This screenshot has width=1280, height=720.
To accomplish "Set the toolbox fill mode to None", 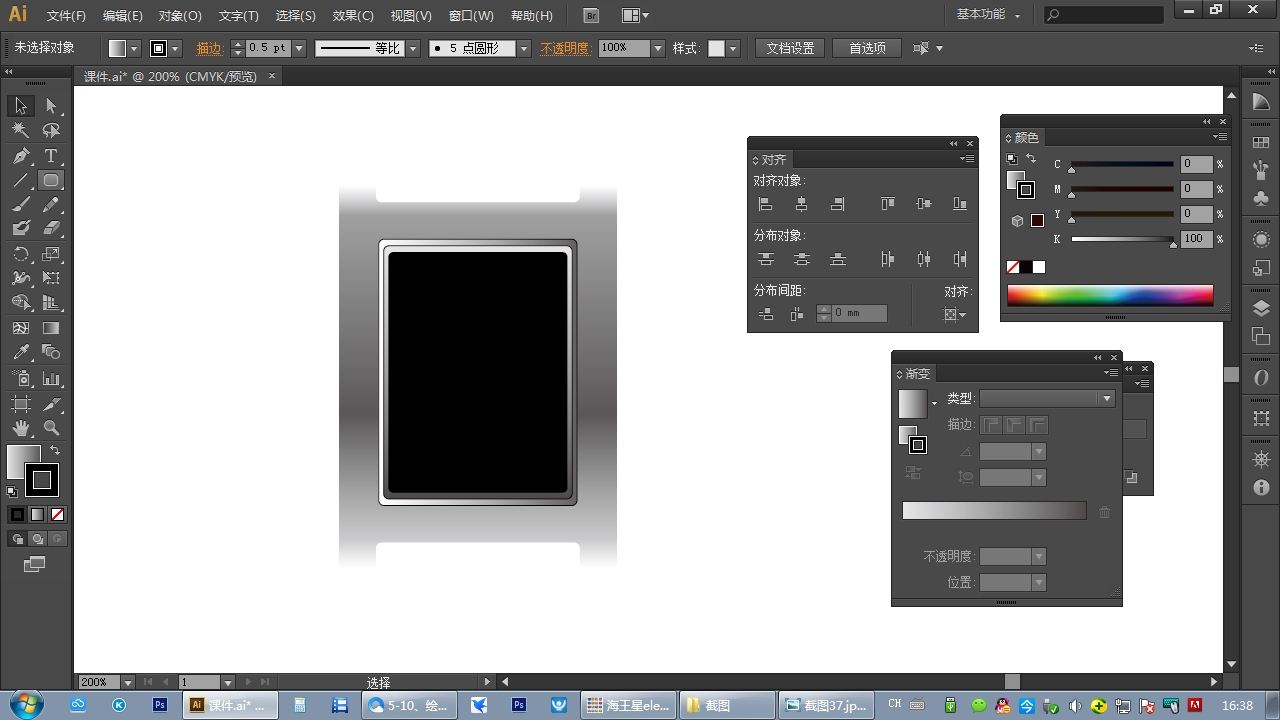I will click(x=57, y=515).
